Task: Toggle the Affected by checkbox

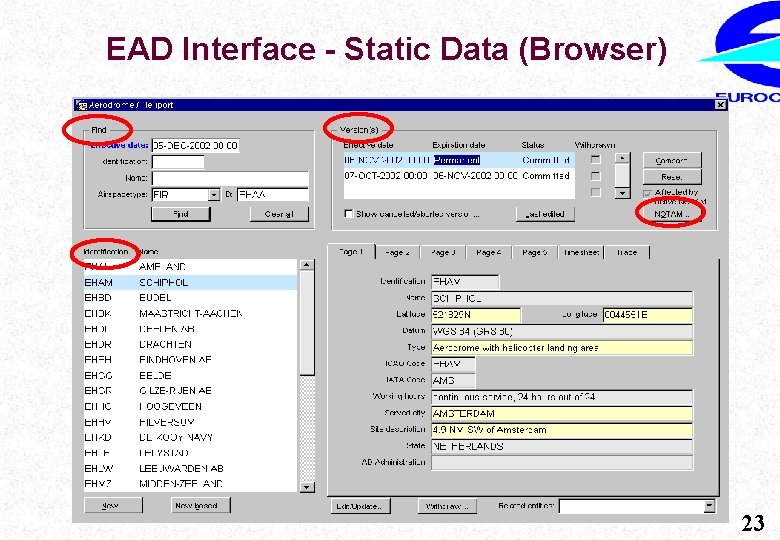Action: click(x=647, y=193)
